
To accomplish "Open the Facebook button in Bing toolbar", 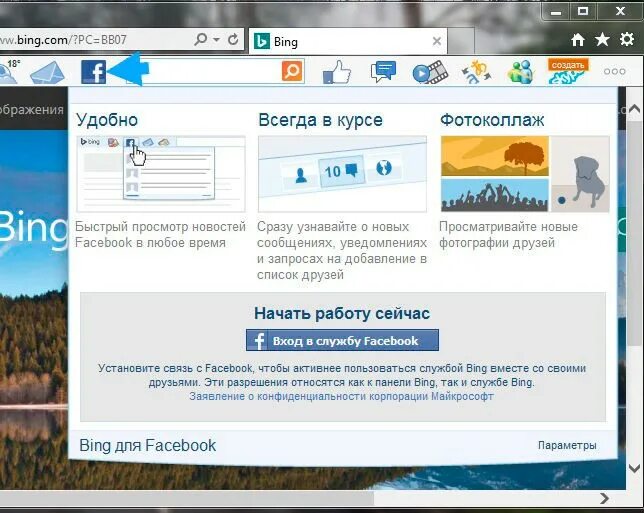I will tap(94, 72).
